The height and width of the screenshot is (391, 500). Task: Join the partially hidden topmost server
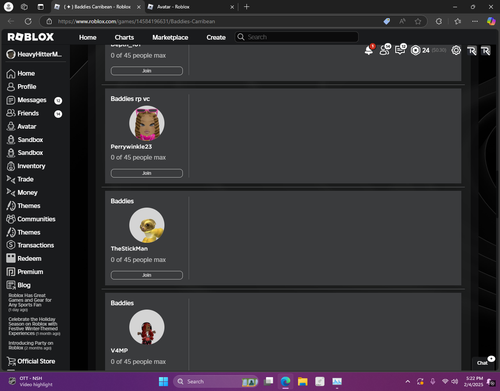[x=147, y=71]
